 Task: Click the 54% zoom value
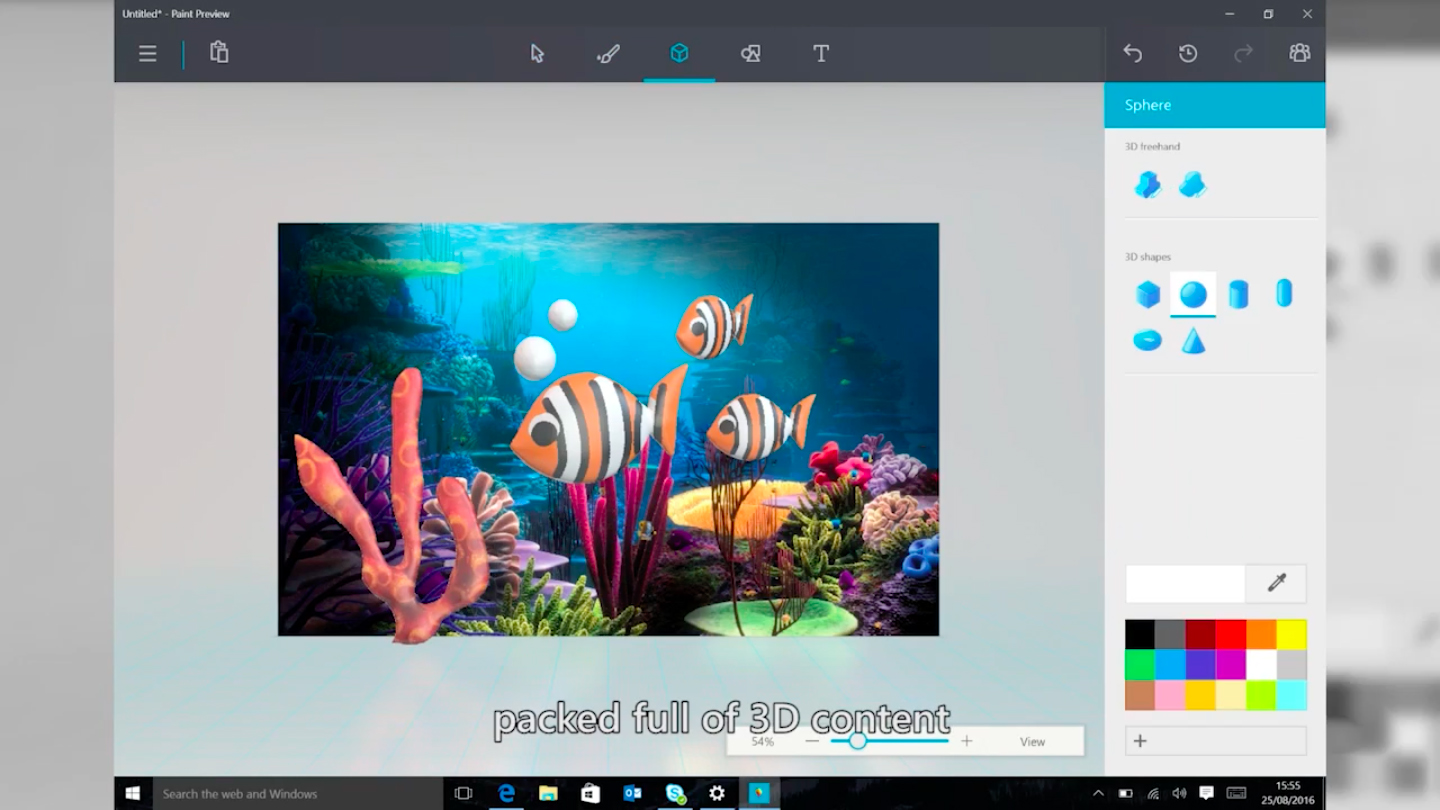pyautogui.click(x=763, y=742)
